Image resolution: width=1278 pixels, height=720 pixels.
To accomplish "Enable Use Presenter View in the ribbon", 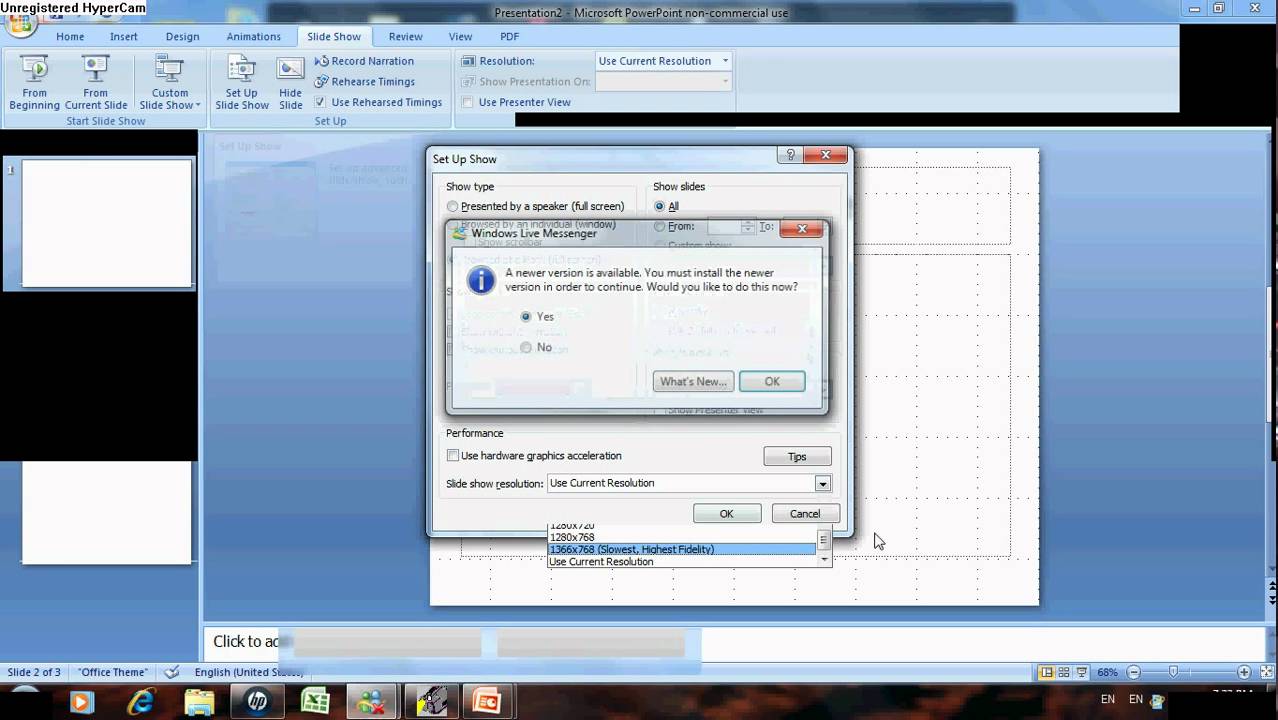I will [467, 102].
